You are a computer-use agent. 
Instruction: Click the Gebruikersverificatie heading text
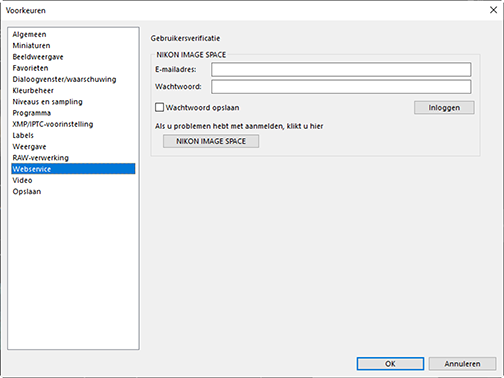pyautogui.click(x=185, y=38)
